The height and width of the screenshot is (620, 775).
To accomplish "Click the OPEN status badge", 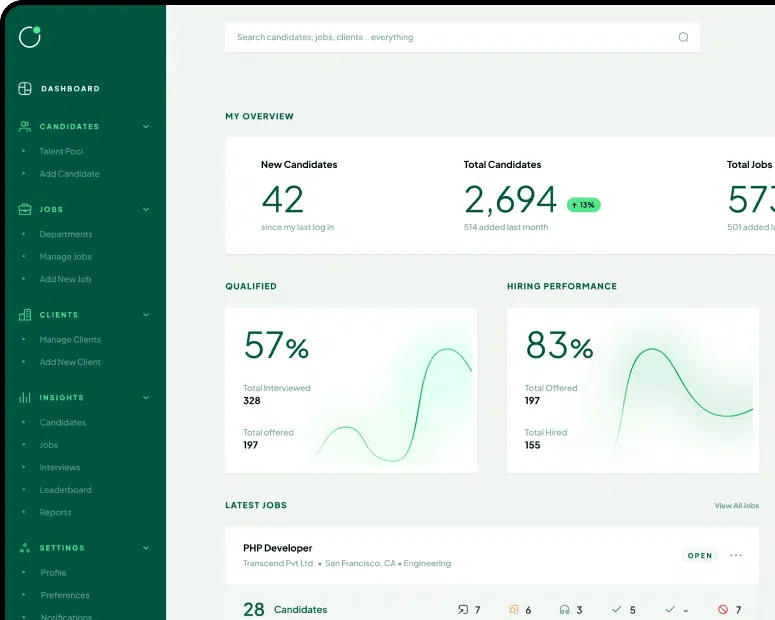I will tap(700, 556).
